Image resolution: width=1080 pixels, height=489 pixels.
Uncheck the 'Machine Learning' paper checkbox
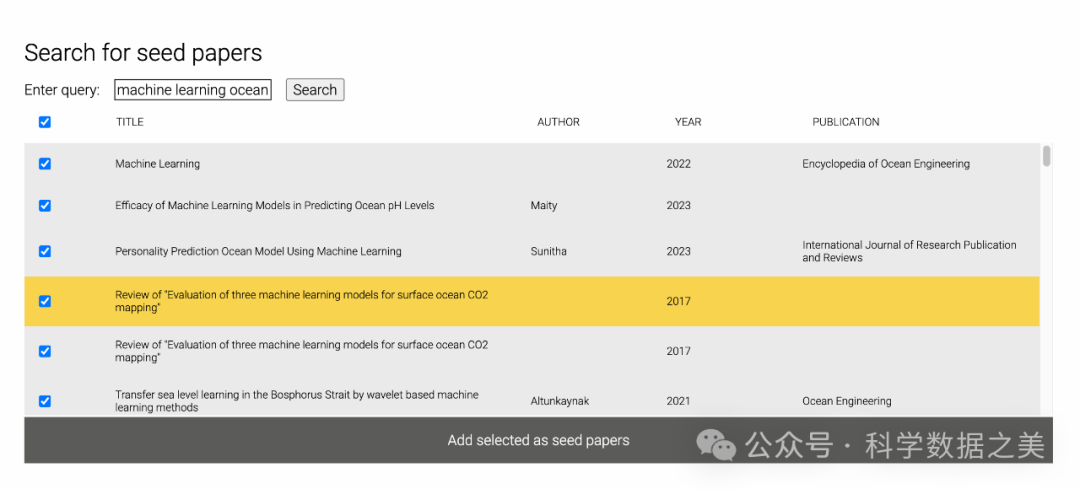[x=44, y=164]
